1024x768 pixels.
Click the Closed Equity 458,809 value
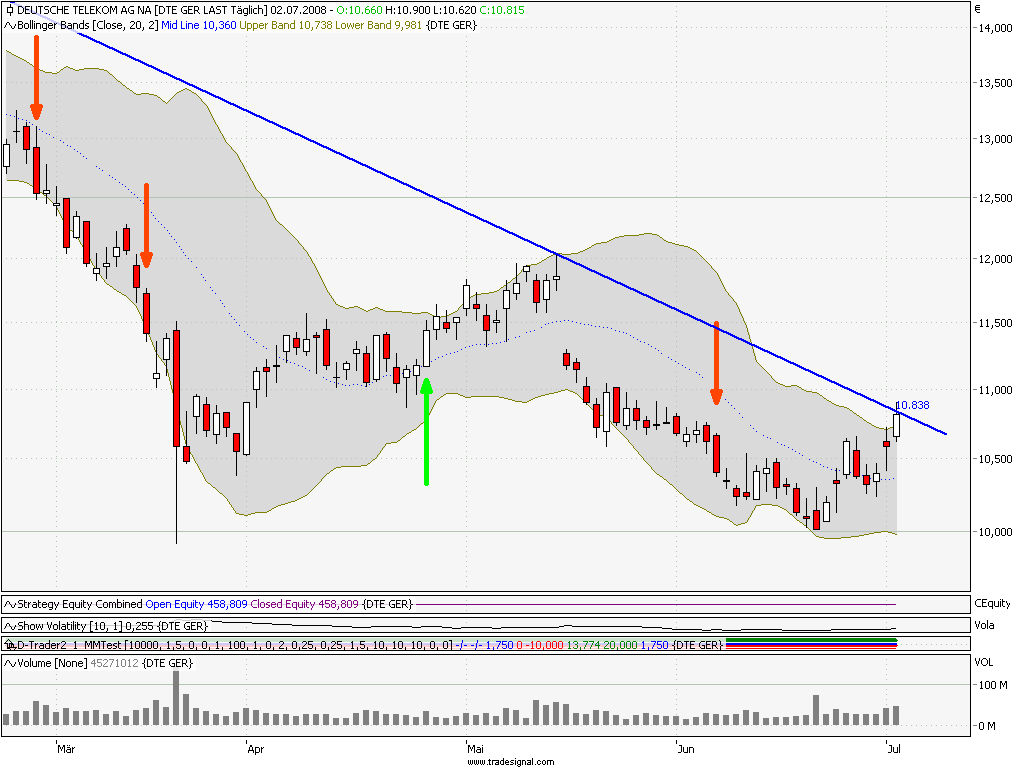[x=304, y=604]
